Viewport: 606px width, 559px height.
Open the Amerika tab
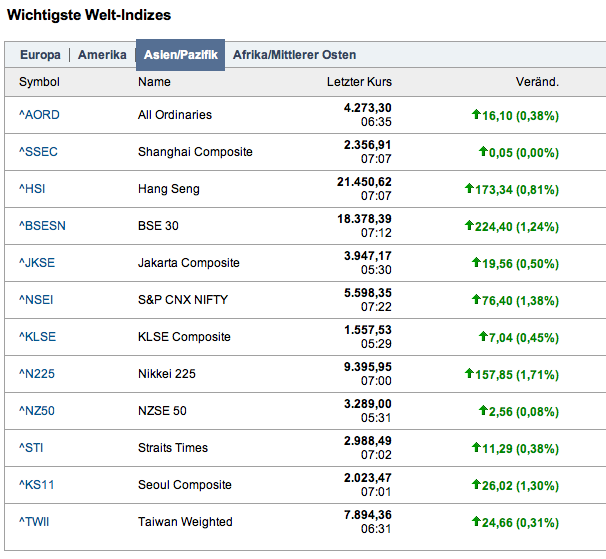tap(102, 55)
